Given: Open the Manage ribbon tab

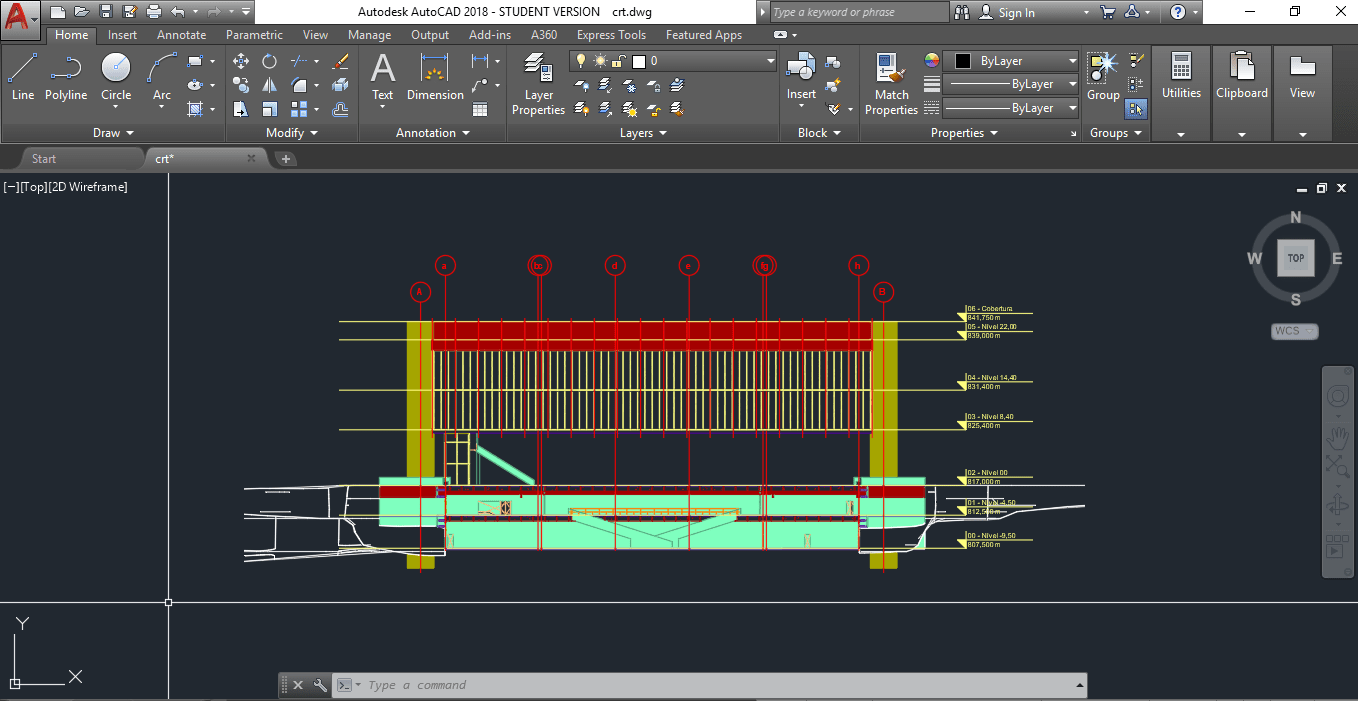Looking at the screenshot, I should [369, 35].
